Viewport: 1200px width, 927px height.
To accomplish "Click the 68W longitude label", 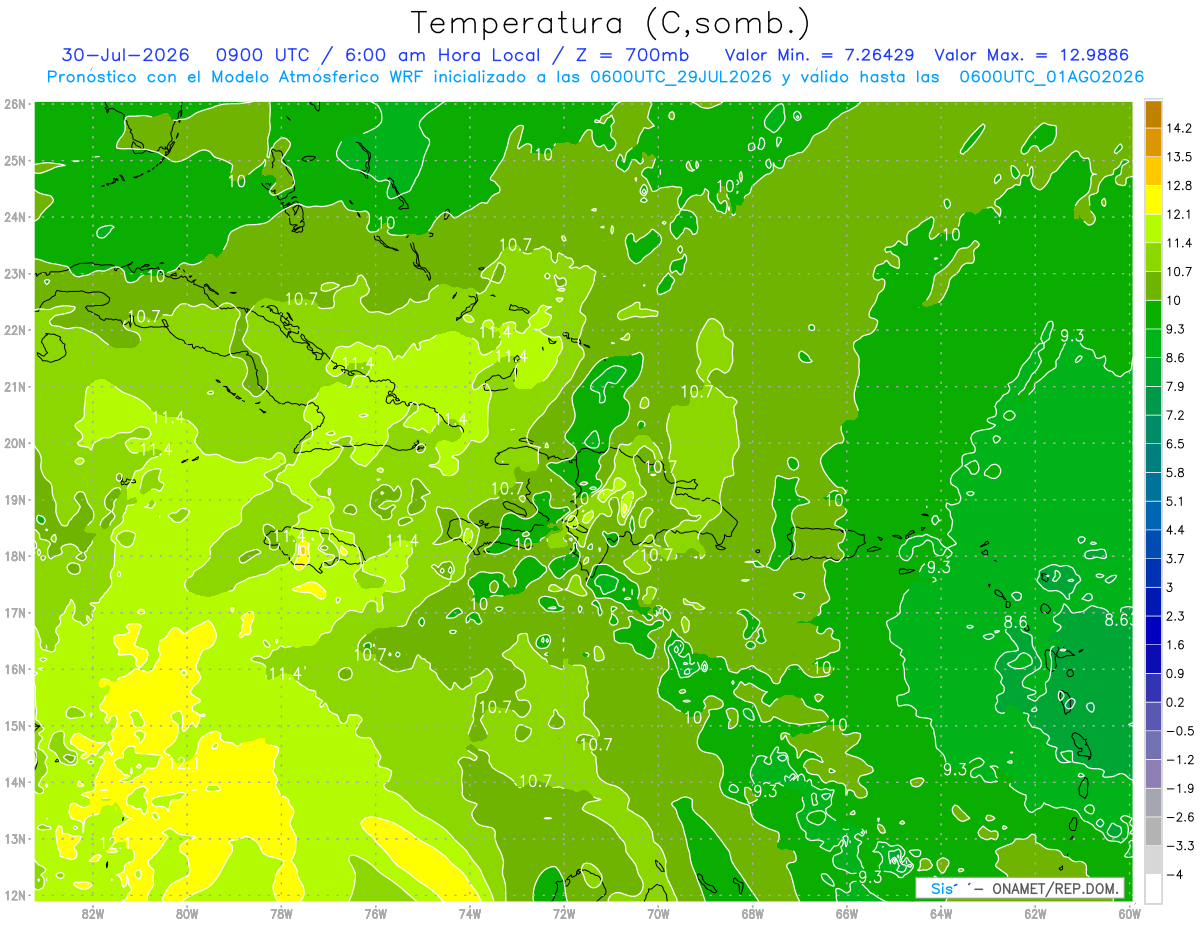I will tap(753, 913).
